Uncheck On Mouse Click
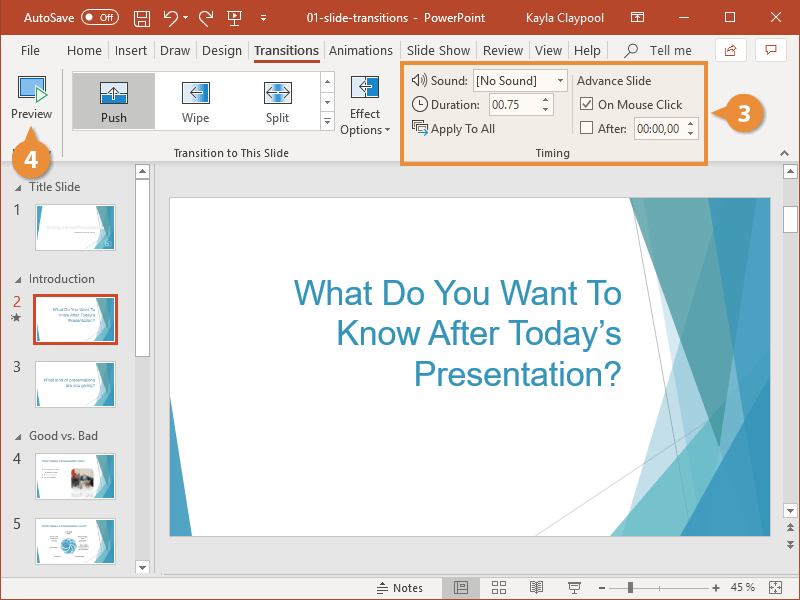The height and width of the screenshot is (600, 800). 587,104
